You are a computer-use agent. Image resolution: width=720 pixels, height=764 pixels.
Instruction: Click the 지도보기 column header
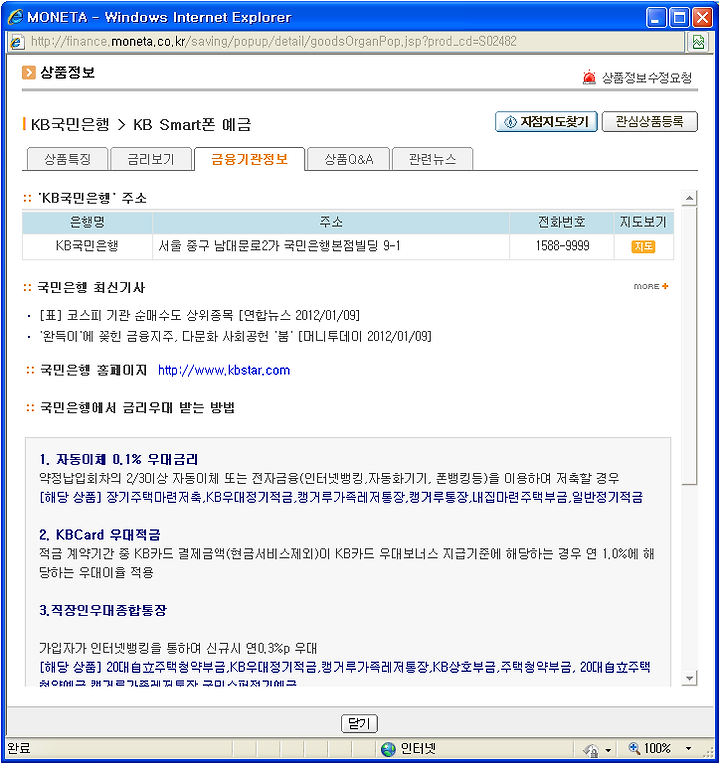(x=643, y=223)
